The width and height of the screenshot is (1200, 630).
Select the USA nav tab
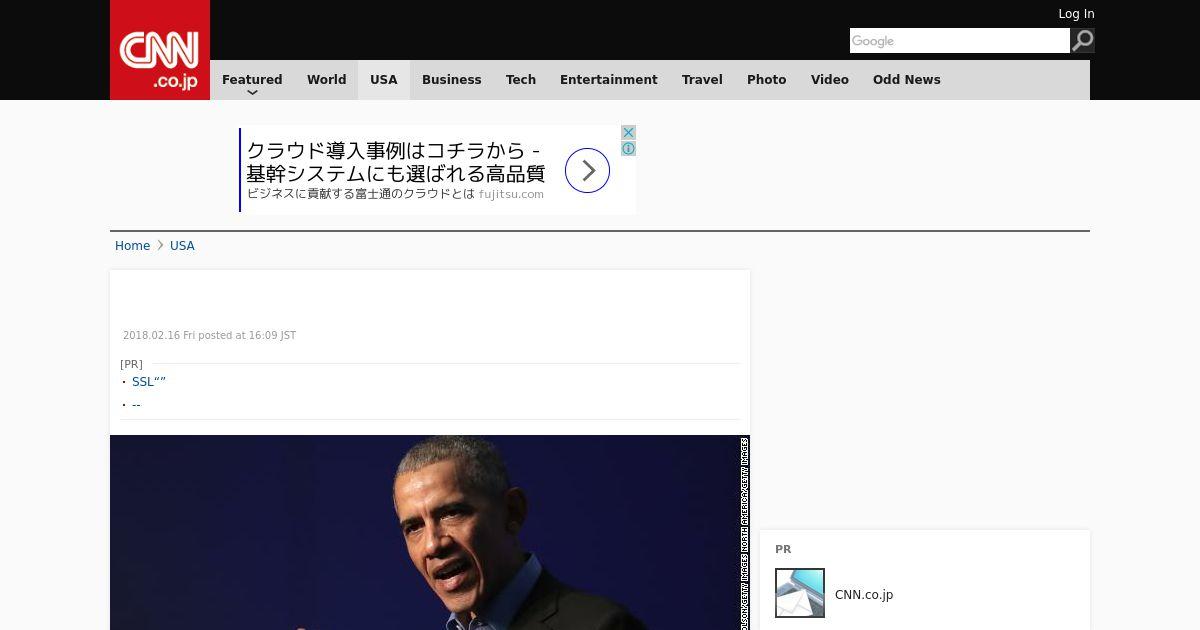click(x=384, y=80)
